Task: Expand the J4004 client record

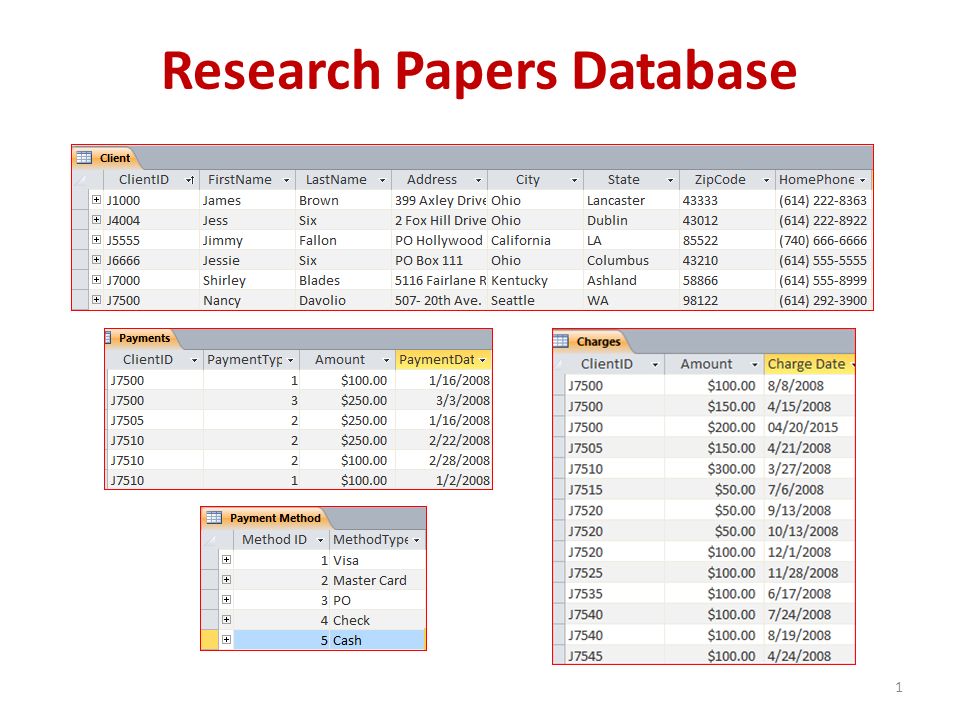Action: click(x=96, y=220)
